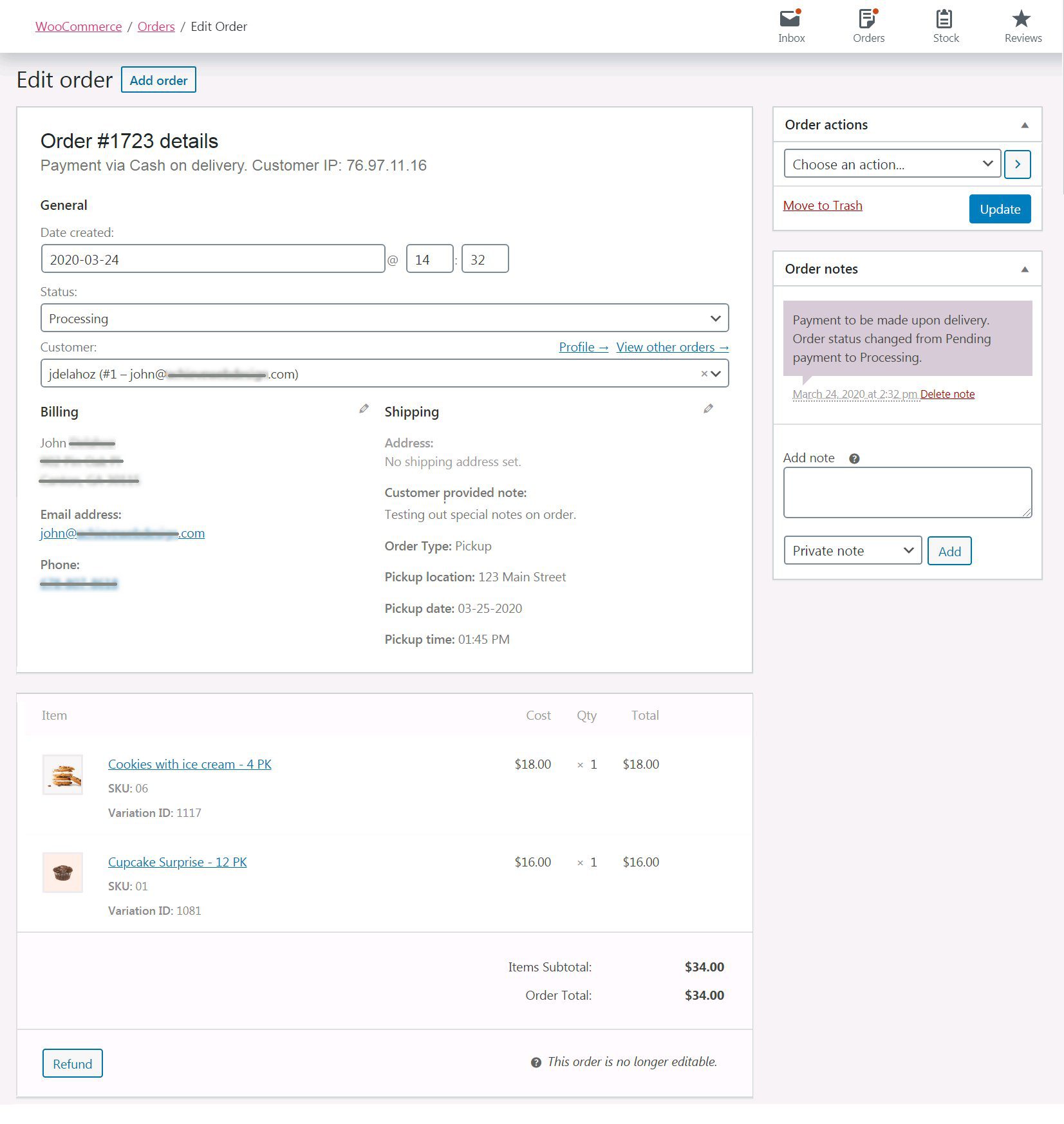This screenshot has width=1064, height=1124.
Task: Click the Variation ID: 1117 text
Action: 154,812
